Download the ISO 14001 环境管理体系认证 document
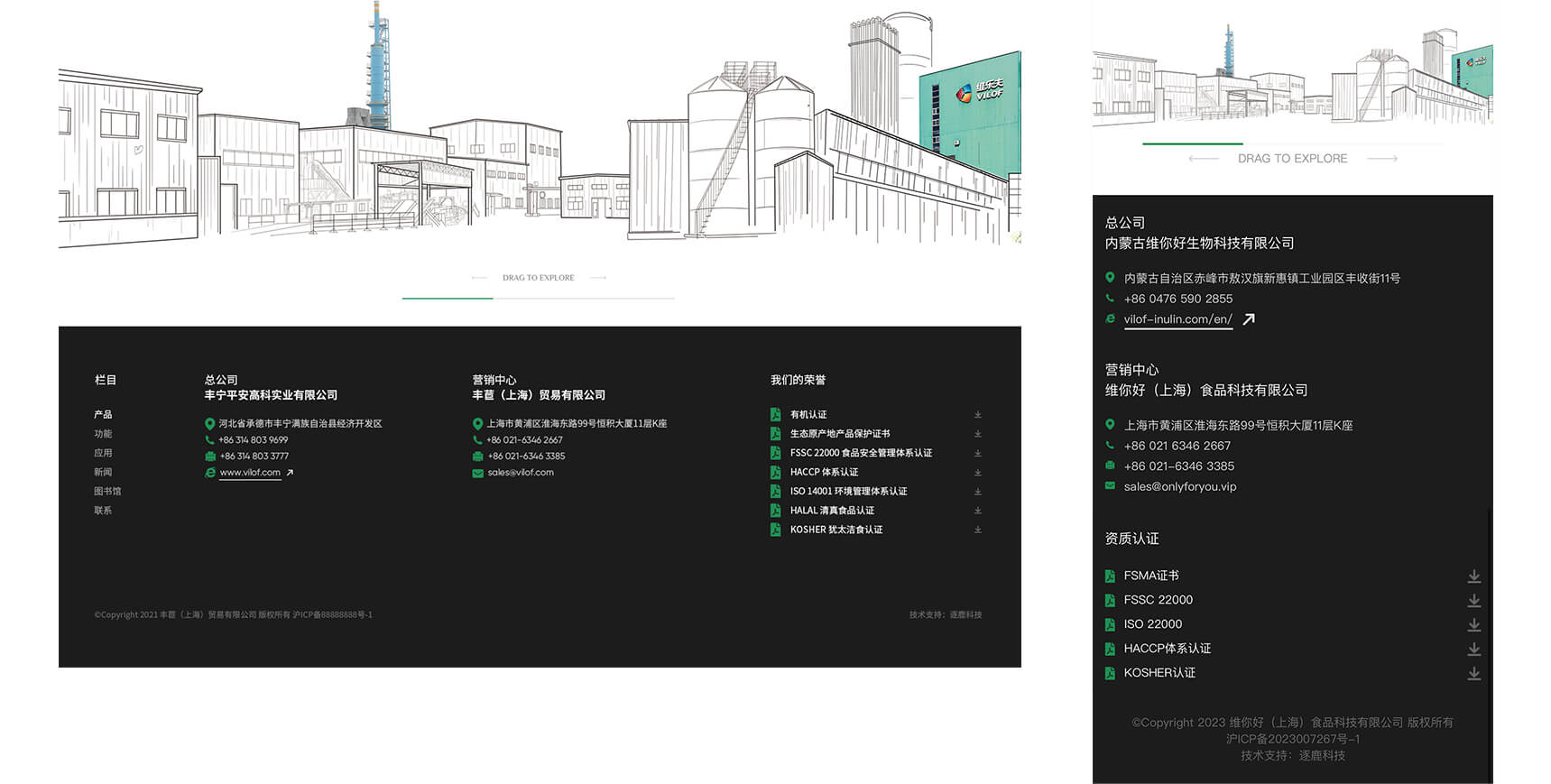Image resolution: width=1551 pixels, height=784 pixels. click(977, 492)
